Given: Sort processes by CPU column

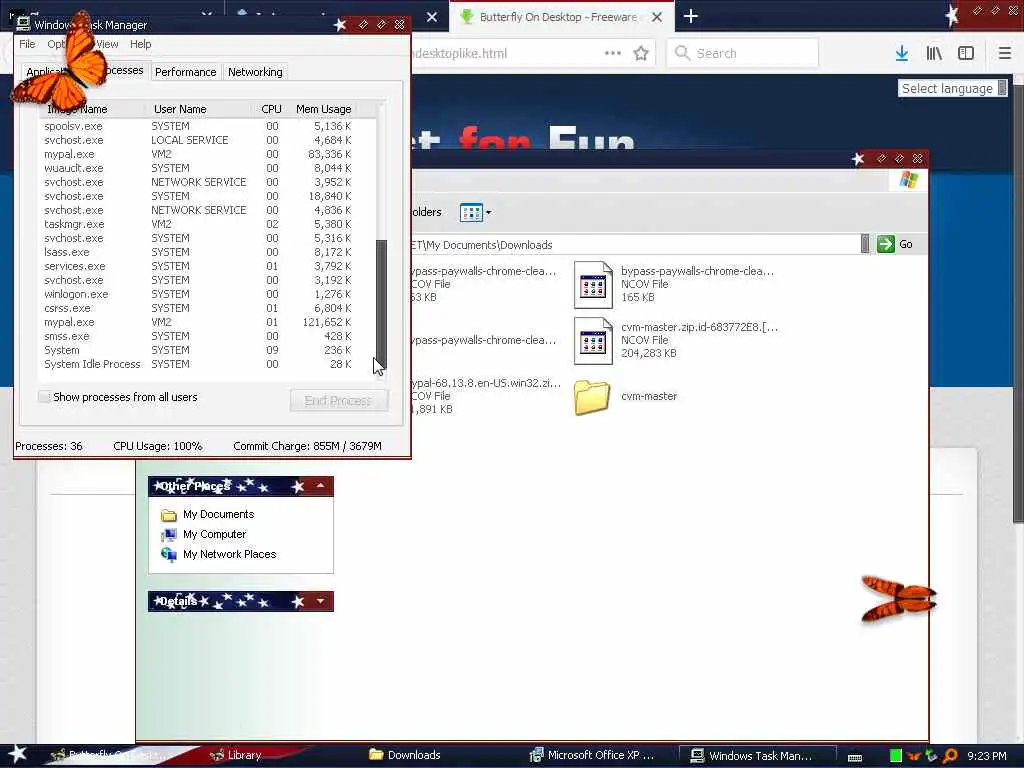Looking at the screenshot, I should click(271, 109).
